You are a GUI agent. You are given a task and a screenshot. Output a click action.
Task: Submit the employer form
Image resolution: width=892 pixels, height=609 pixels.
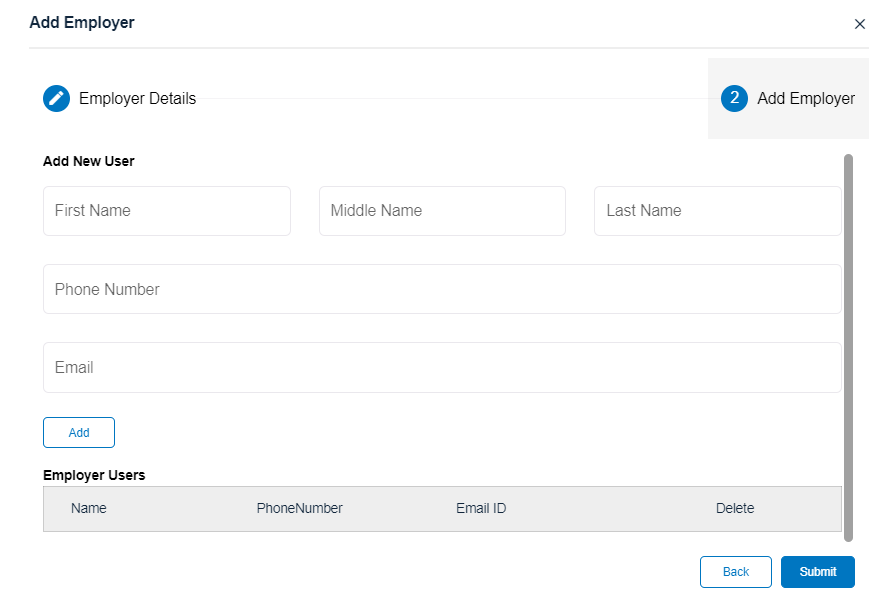pos(817,572)
